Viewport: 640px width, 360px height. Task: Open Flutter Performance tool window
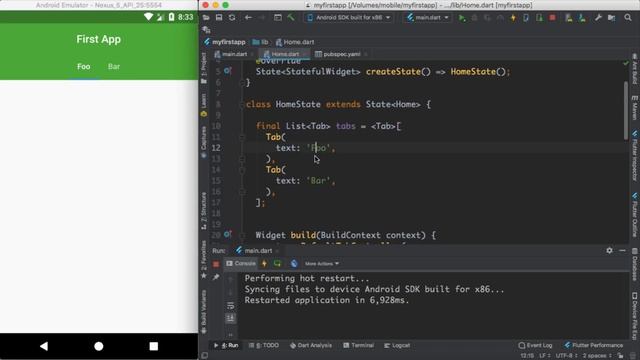(x=594, y=345)
